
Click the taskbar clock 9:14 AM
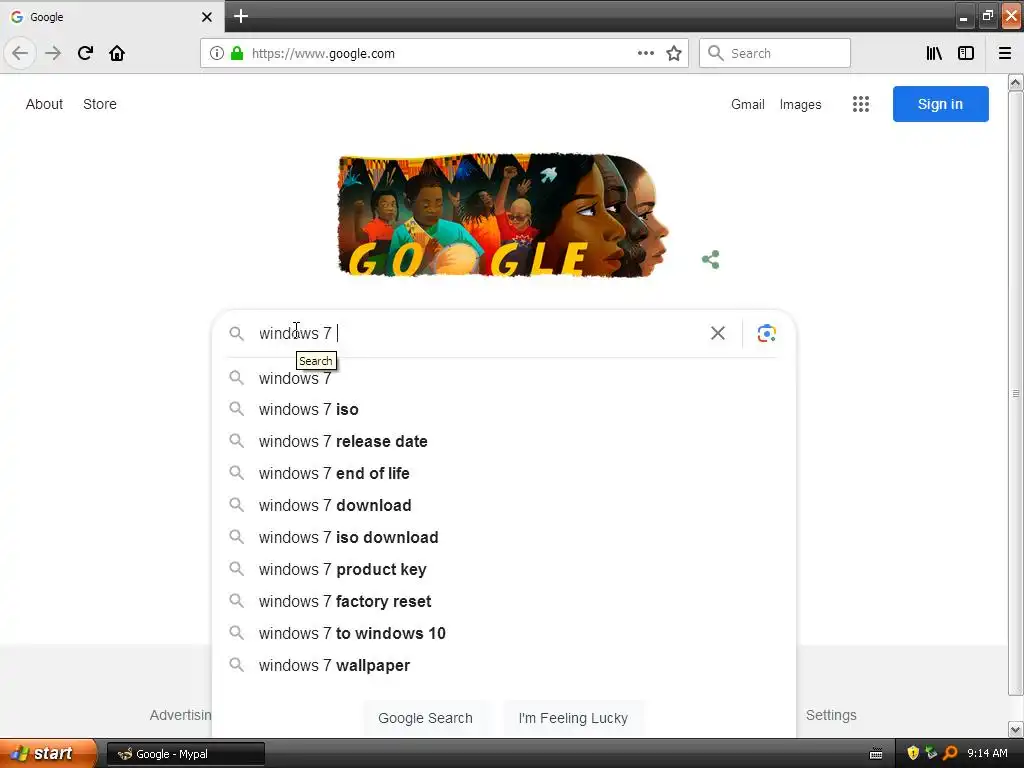point(987,754)
